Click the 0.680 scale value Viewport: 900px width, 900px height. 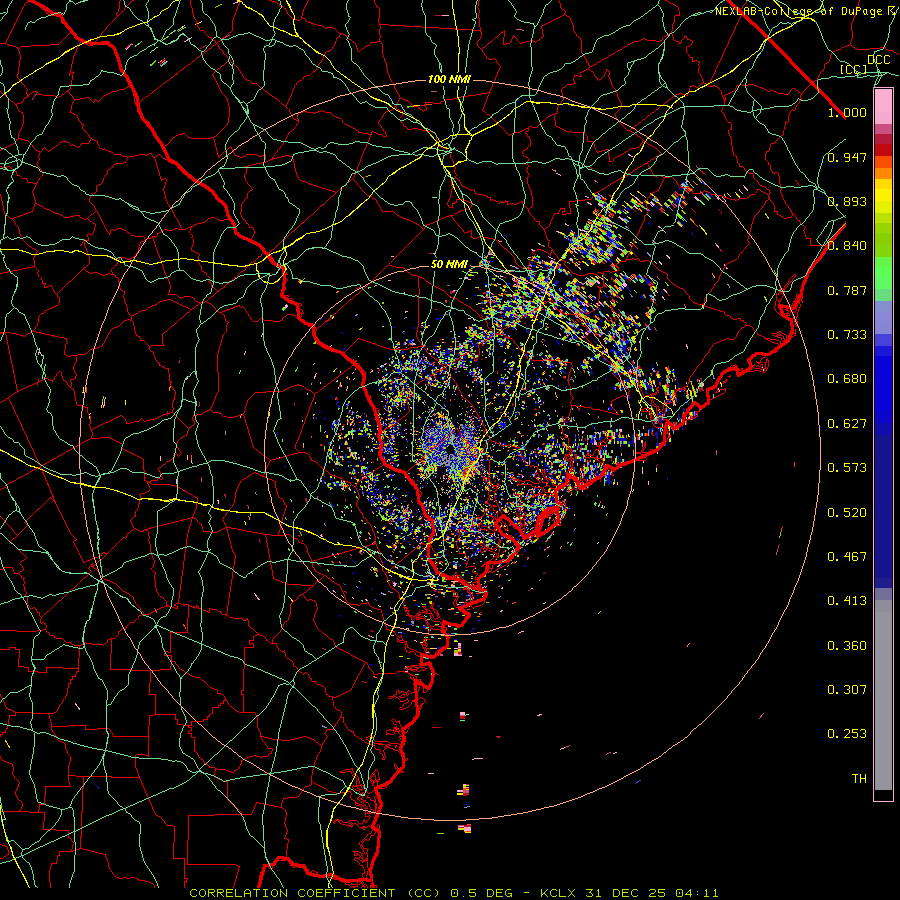click(847, 379)
